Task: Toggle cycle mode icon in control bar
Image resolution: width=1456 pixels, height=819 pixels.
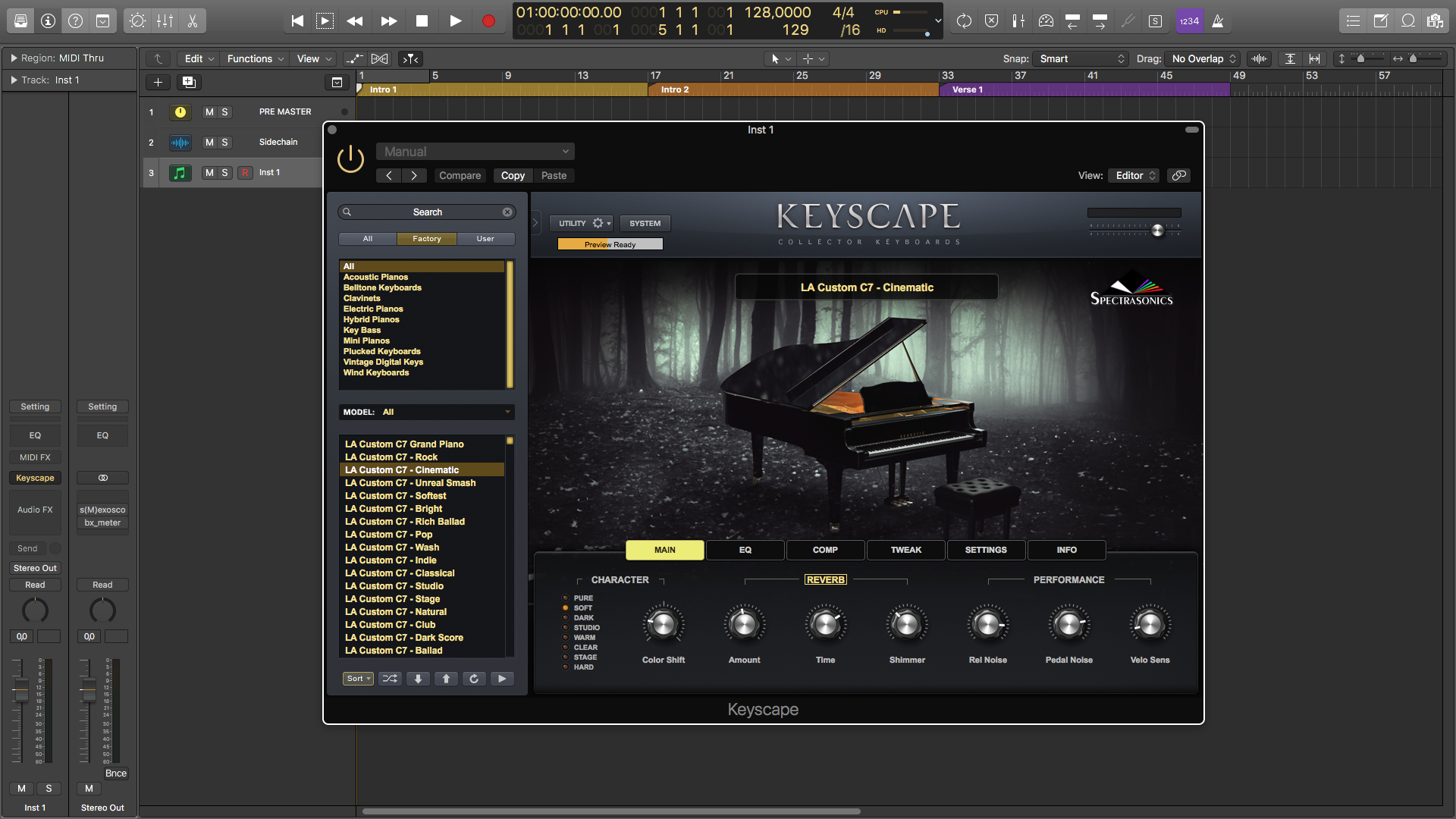Action: pyautogui.click(x=964, y=21)
